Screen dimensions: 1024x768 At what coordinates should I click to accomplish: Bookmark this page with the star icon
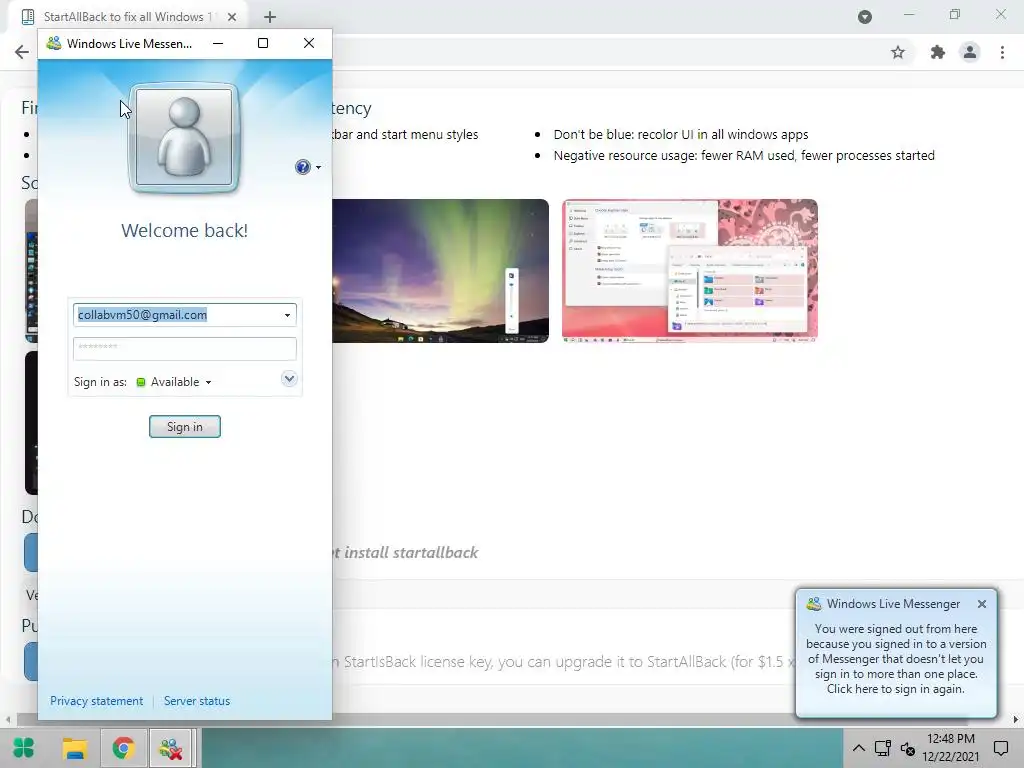tap(898, 52)
